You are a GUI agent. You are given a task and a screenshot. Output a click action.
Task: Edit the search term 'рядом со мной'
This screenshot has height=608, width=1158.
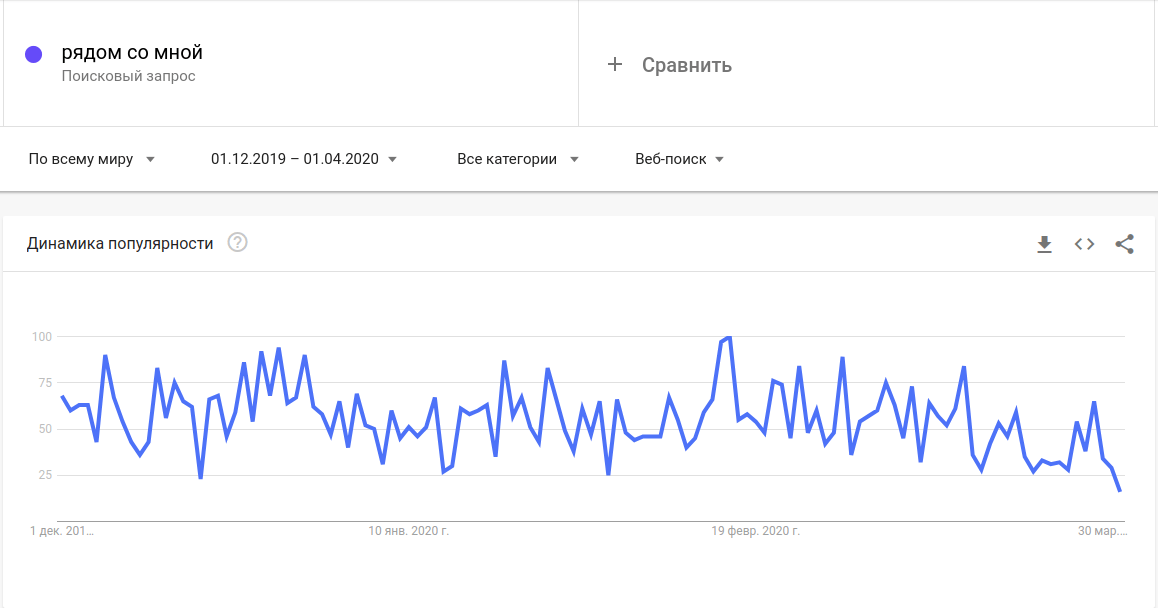point(132,53)
